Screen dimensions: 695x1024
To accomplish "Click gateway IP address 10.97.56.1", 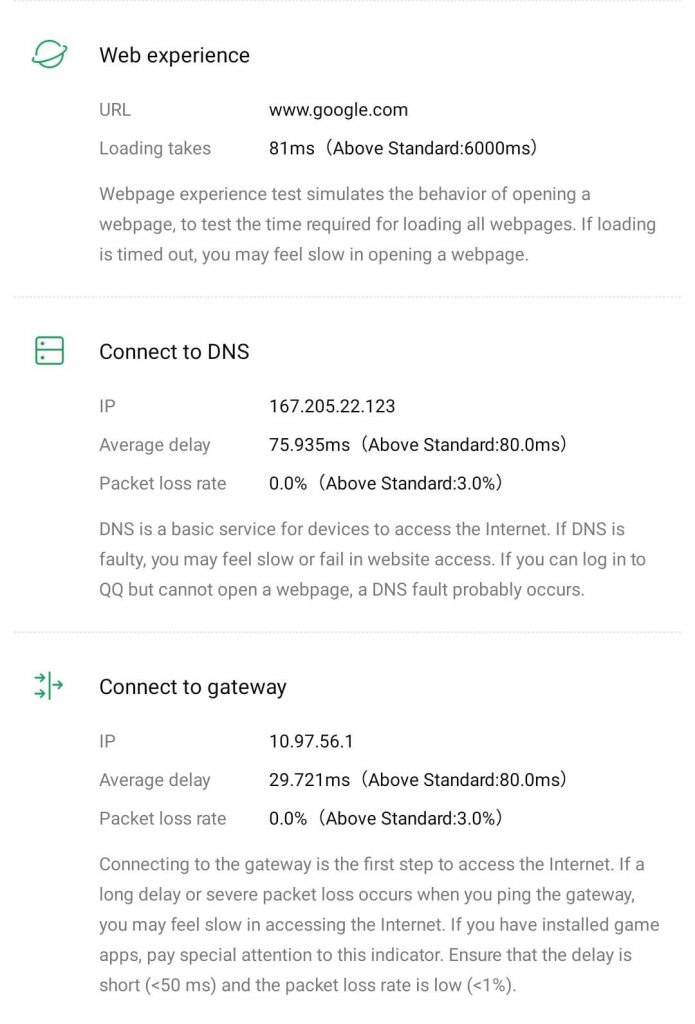I will [x=311, y=741].
